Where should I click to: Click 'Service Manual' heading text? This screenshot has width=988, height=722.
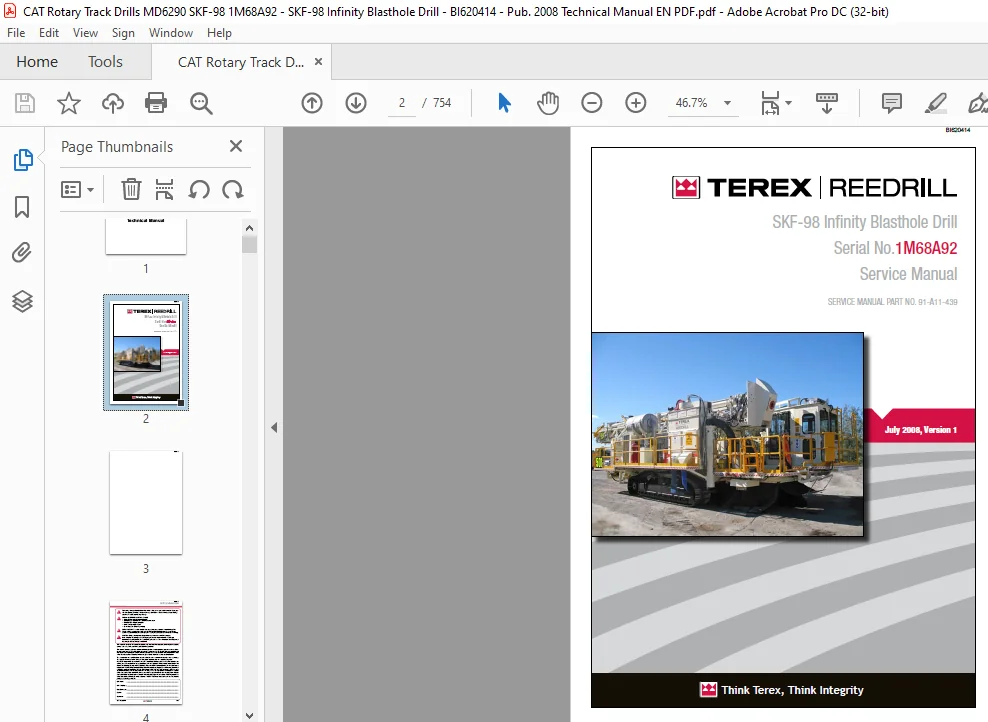908,274
